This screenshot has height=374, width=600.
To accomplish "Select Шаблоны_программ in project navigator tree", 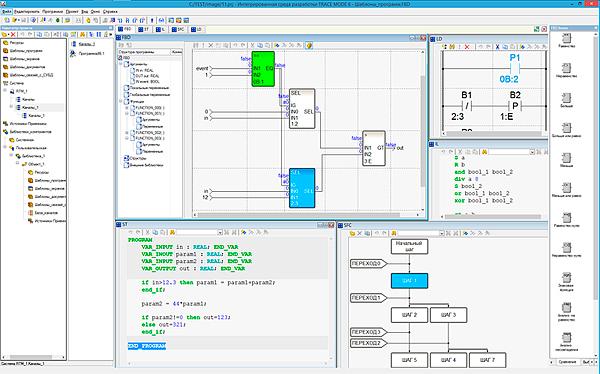I will click(x=26, y=51).
